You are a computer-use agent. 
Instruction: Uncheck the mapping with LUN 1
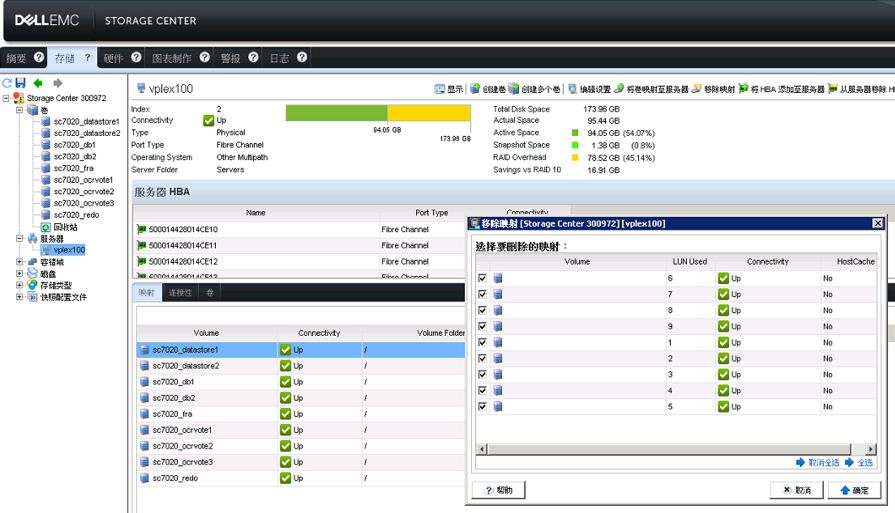coord(482,342)
